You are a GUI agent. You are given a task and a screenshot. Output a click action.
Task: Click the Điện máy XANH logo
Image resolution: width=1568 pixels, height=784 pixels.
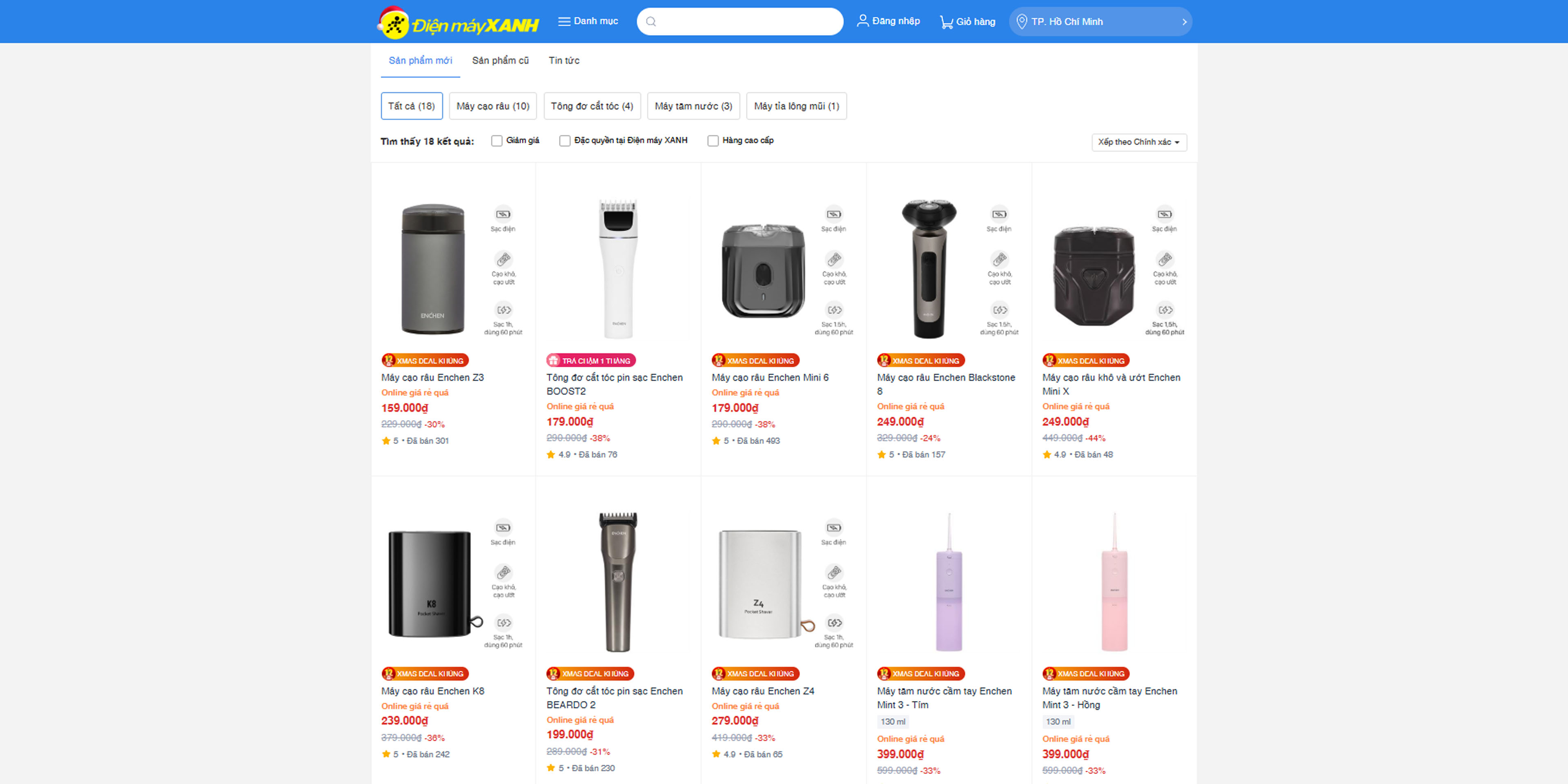click(458, 22)
